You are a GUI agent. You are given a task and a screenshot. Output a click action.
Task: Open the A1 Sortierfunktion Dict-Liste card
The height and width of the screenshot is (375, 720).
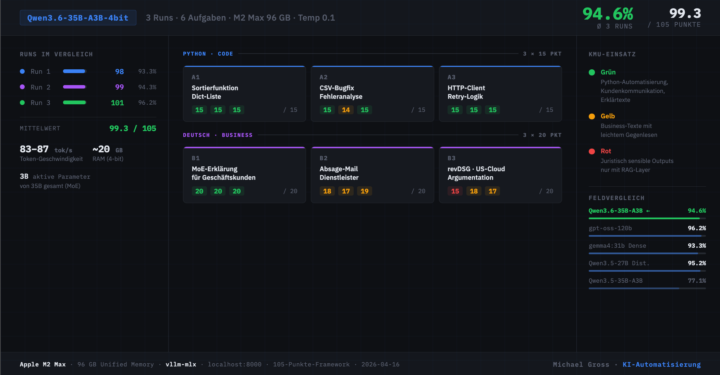(244, 94)
